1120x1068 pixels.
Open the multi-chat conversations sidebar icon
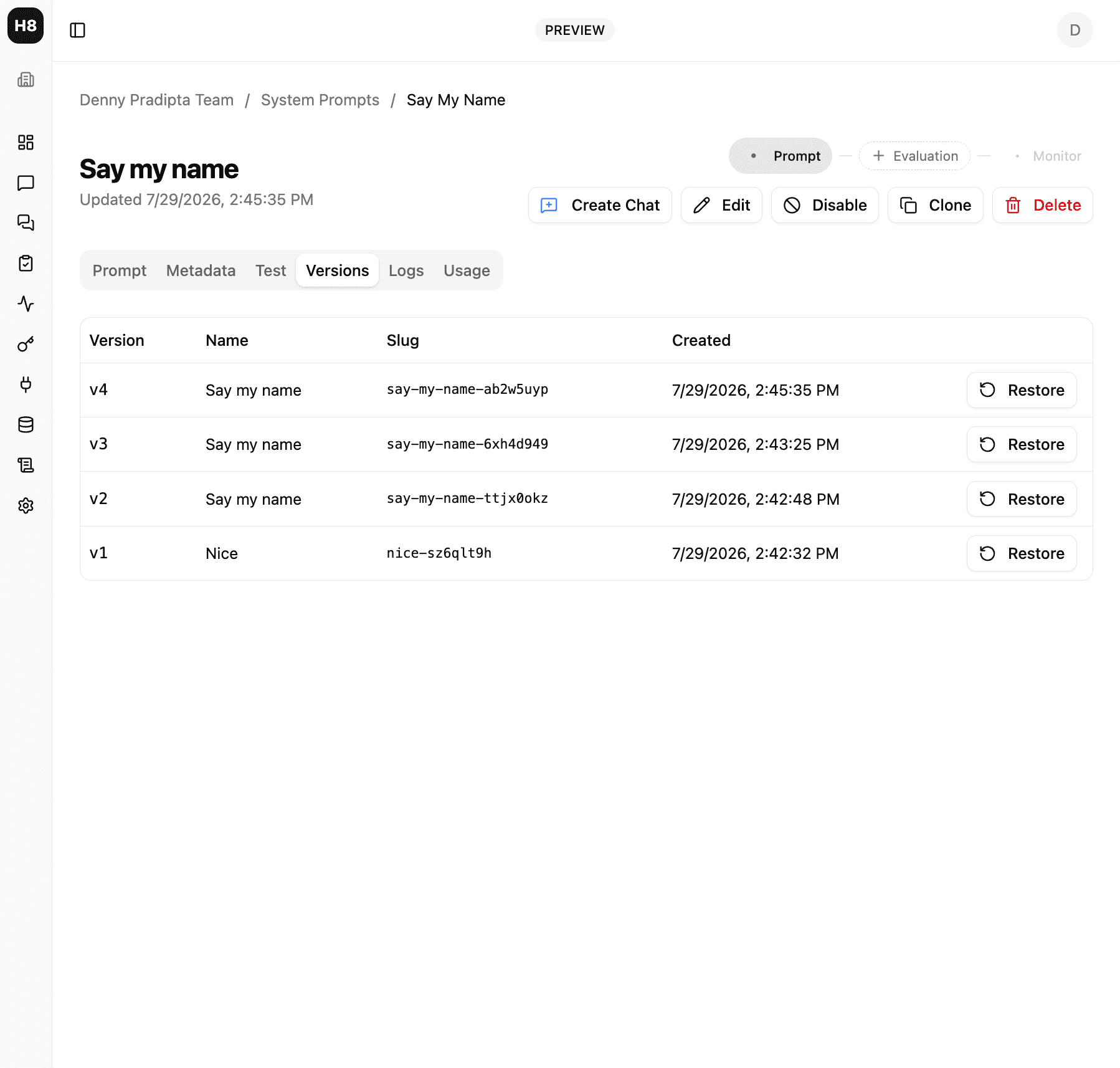point(26,223)
